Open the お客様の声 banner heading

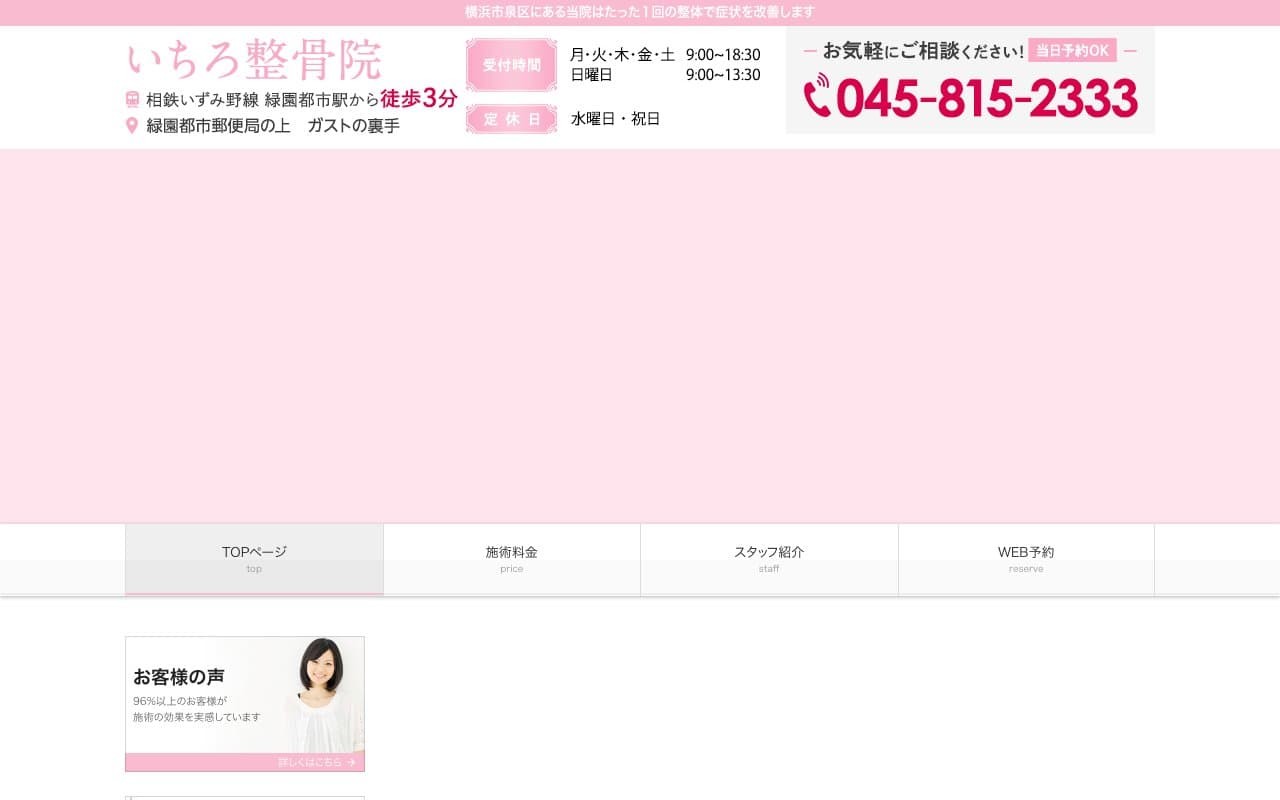[x=179, y=676]
